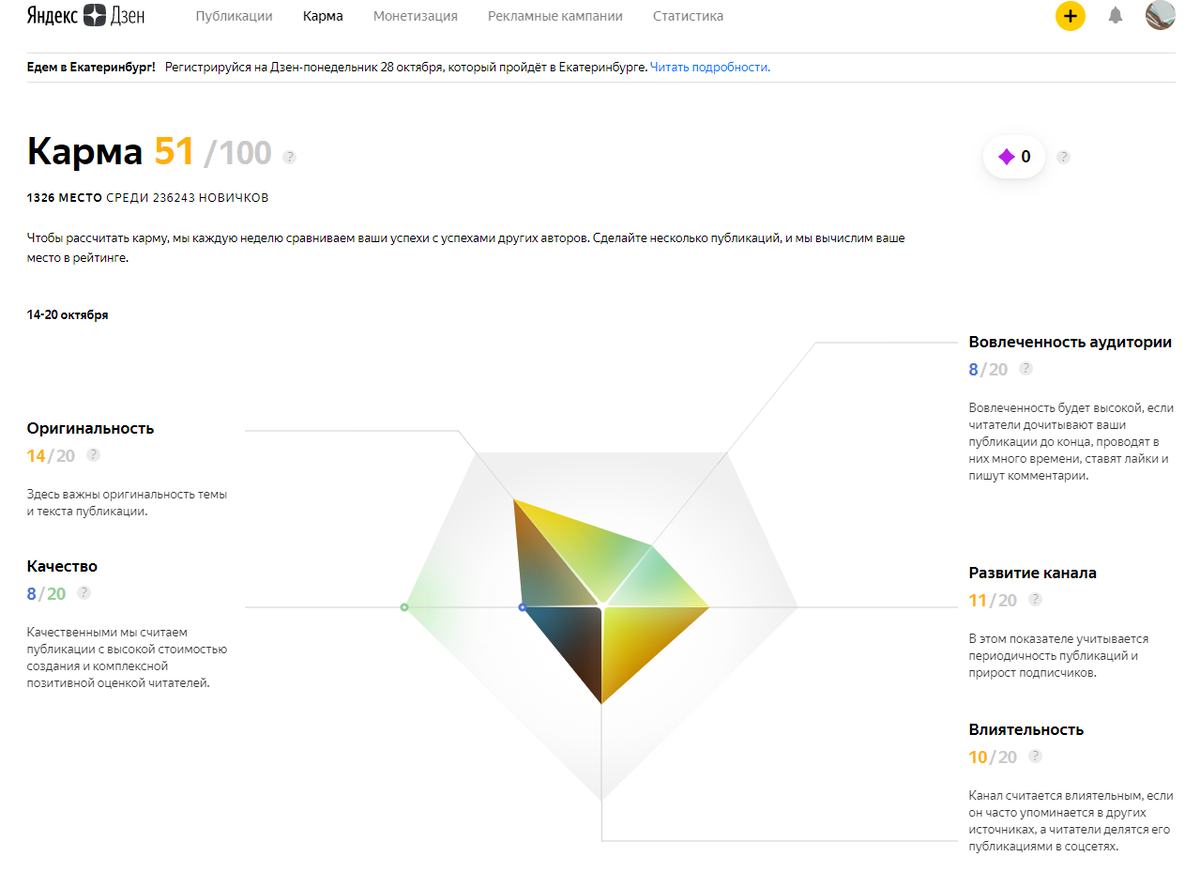The height and width of the screenshot is (872, 1200).
Task: Open the user profile avatar
Action: pos(1160,16)
